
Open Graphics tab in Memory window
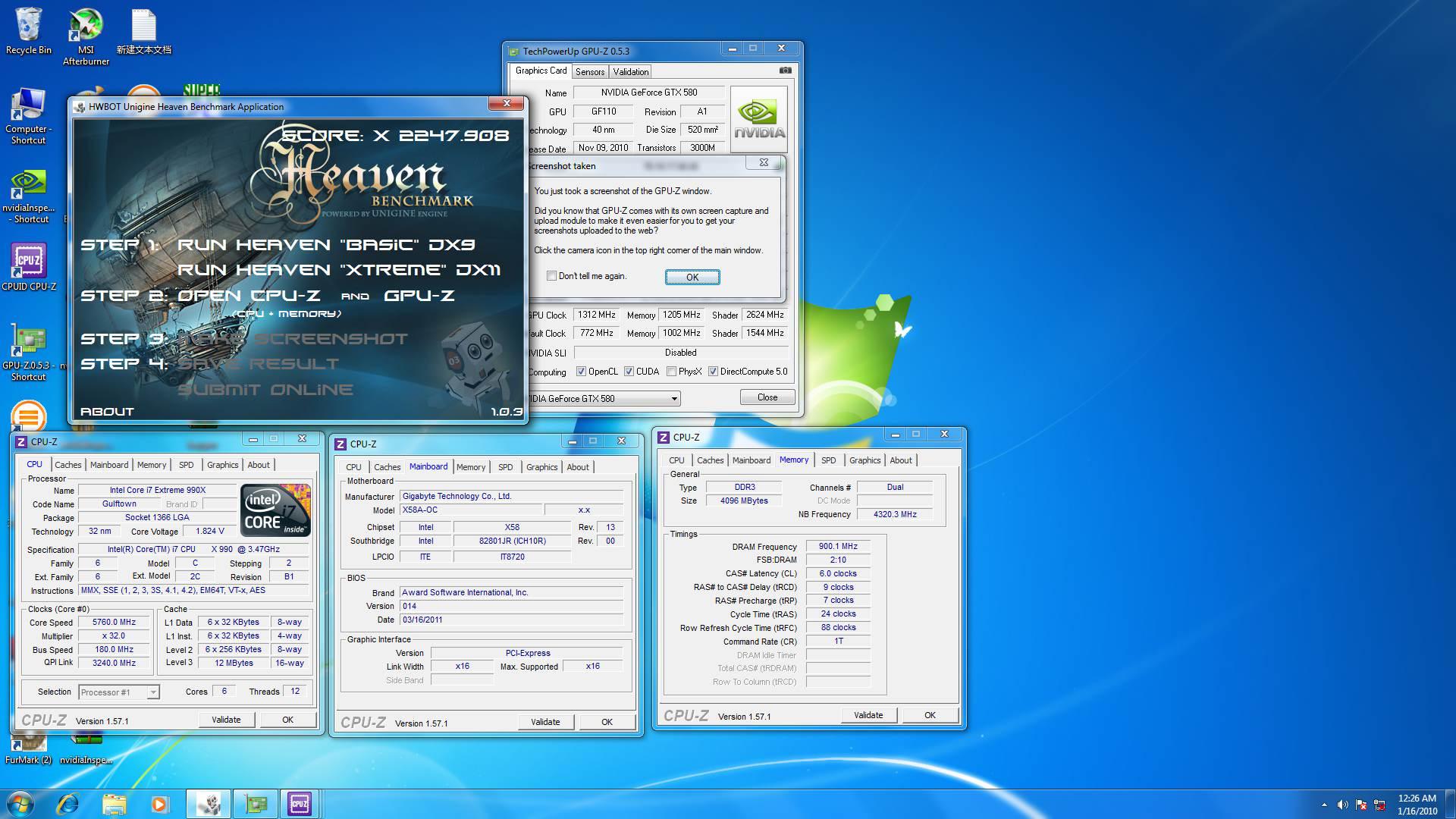click(864, 460)
